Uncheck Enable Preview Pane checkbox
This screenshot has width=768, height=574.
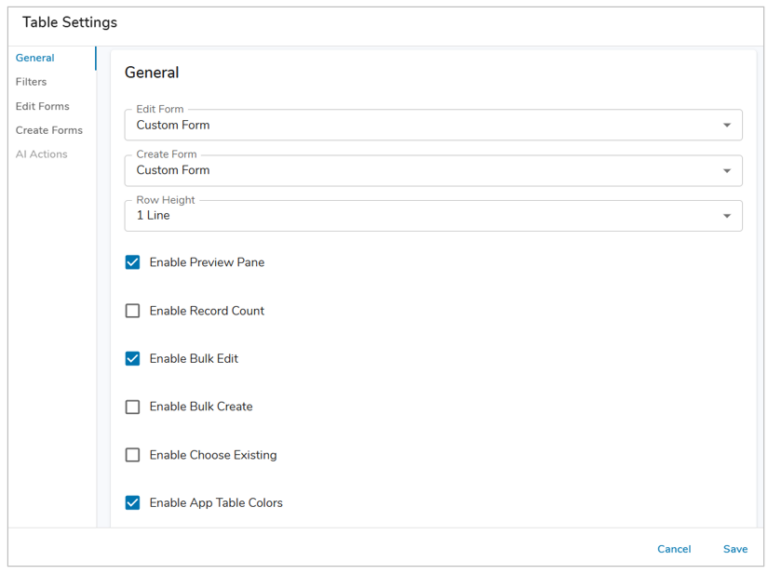coord(132,262)
